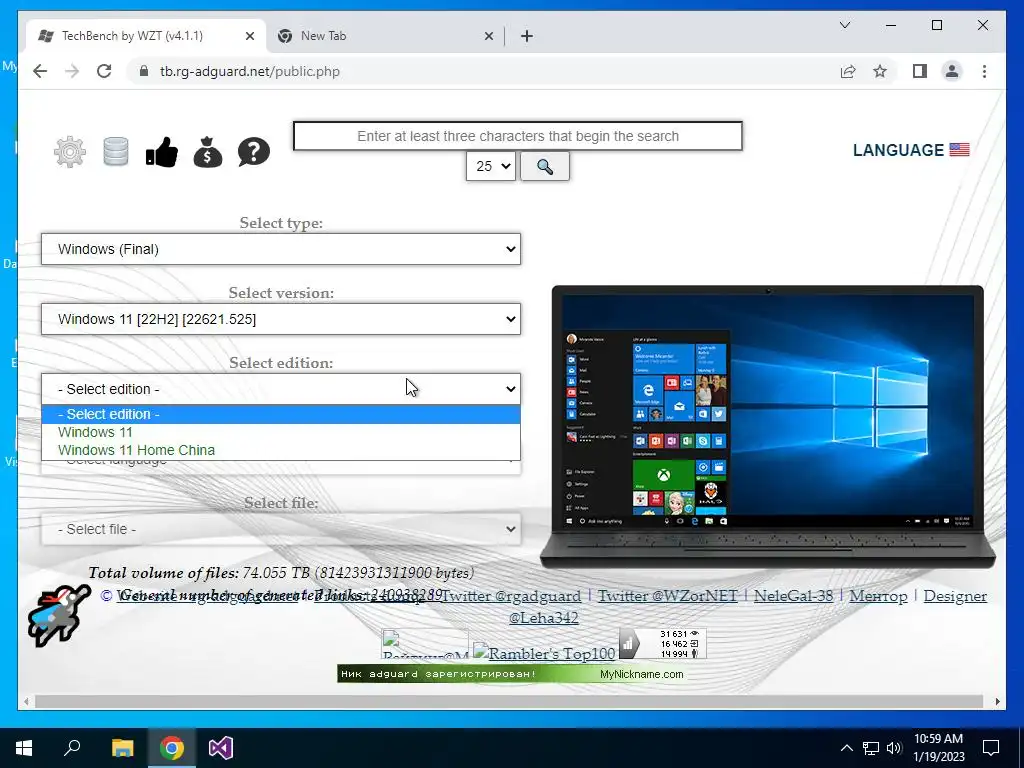Open the donate money bag icon
This screenshot has width=1024, height=768.
pyautogui.click(x=208, y=152)
